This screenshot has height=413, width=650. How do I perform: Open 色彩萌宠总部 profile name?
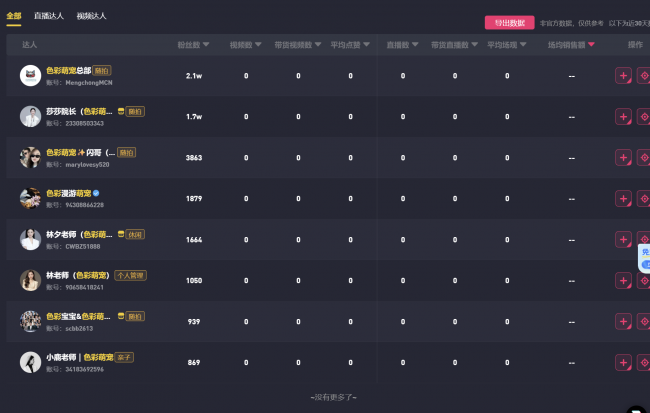[68, 70]
